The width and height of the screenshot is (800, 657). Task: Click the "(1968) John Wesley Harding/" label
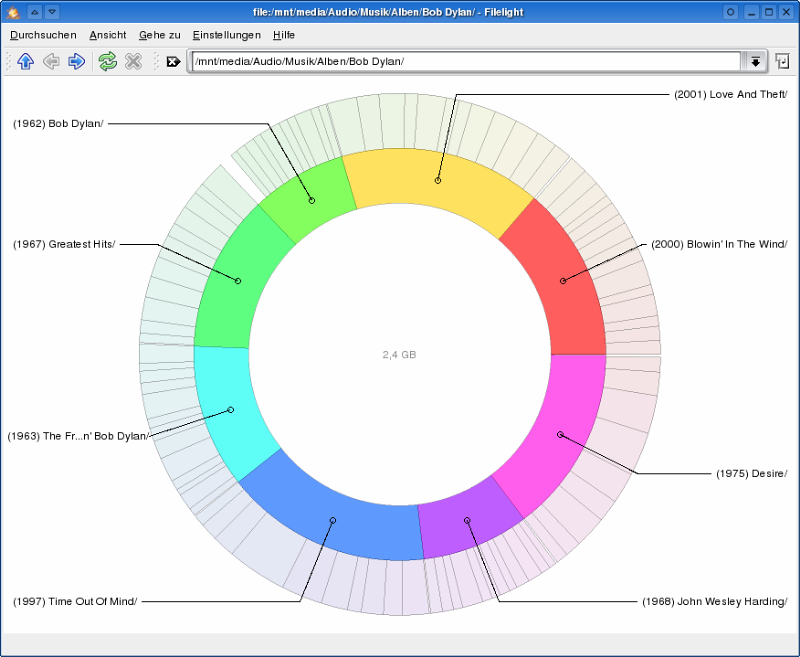[715, 602]
